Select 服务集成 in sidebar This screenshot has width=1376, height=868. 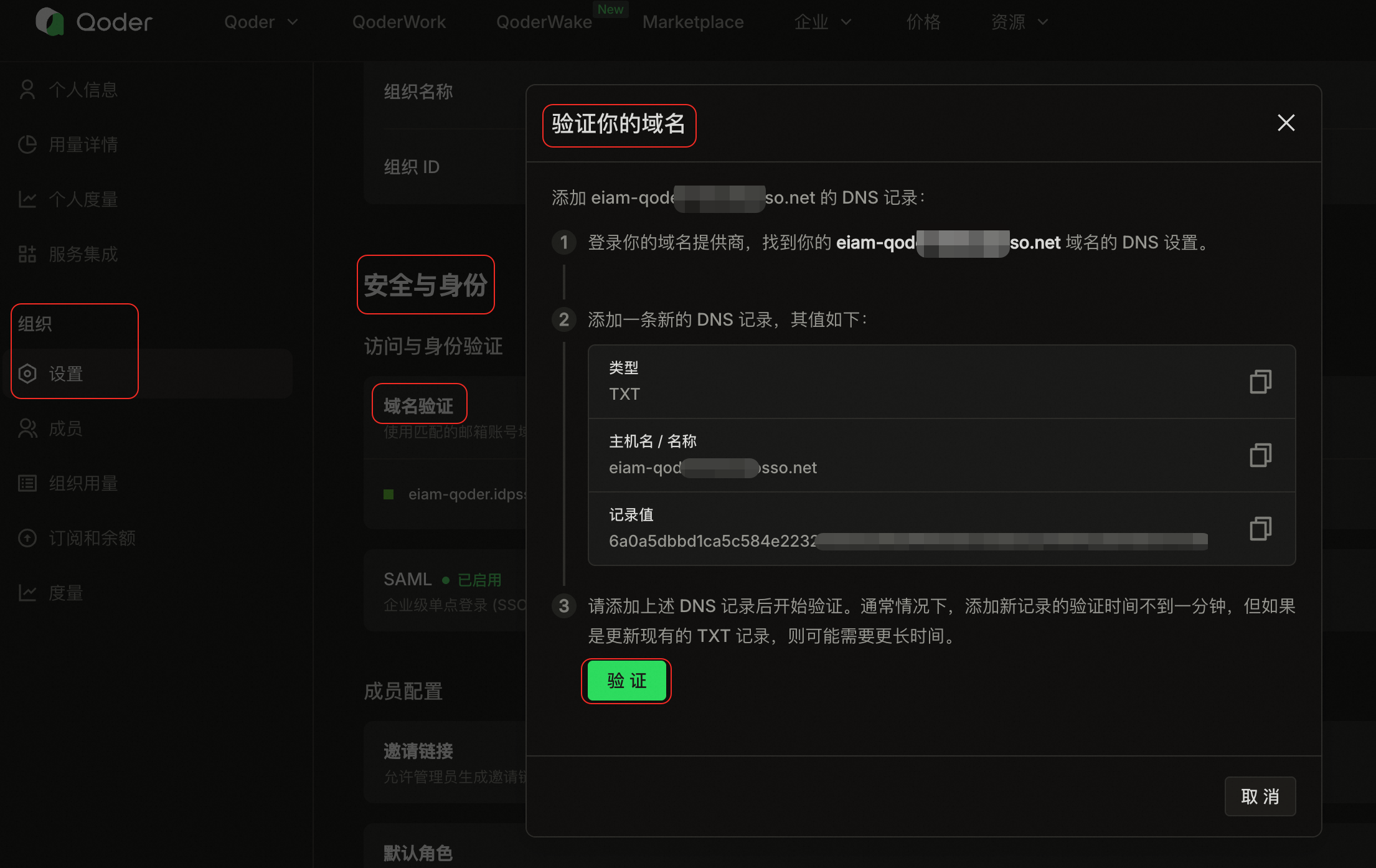click(x=83, y=254)
